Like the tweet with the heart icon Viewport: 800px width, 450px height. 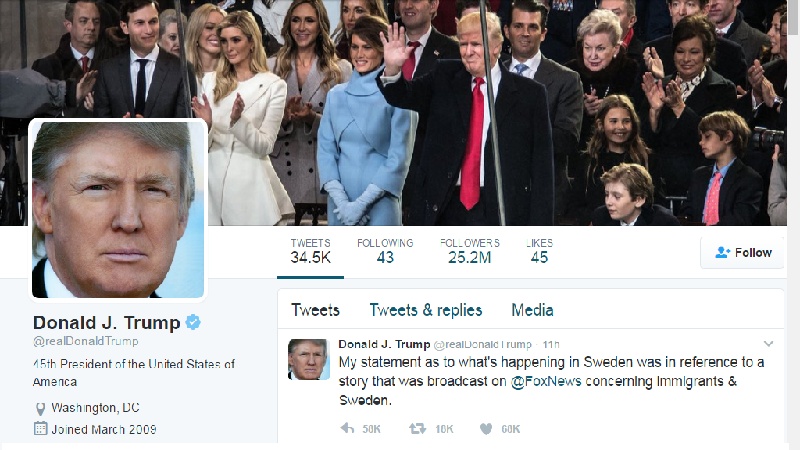pyautogui.click(x=486, y=429)
